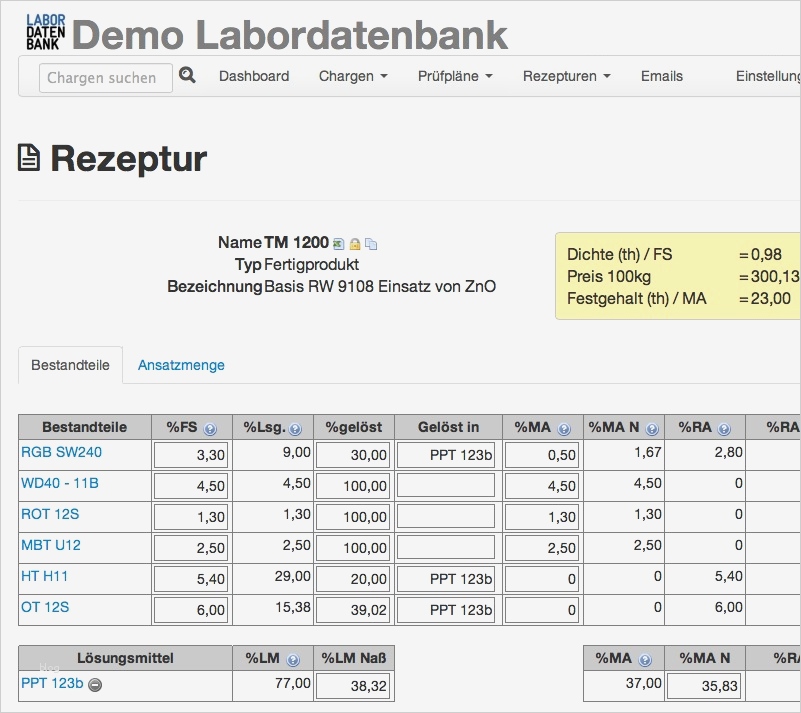
Task: Click the %FS field for HT H11
Action: [191, 579]
